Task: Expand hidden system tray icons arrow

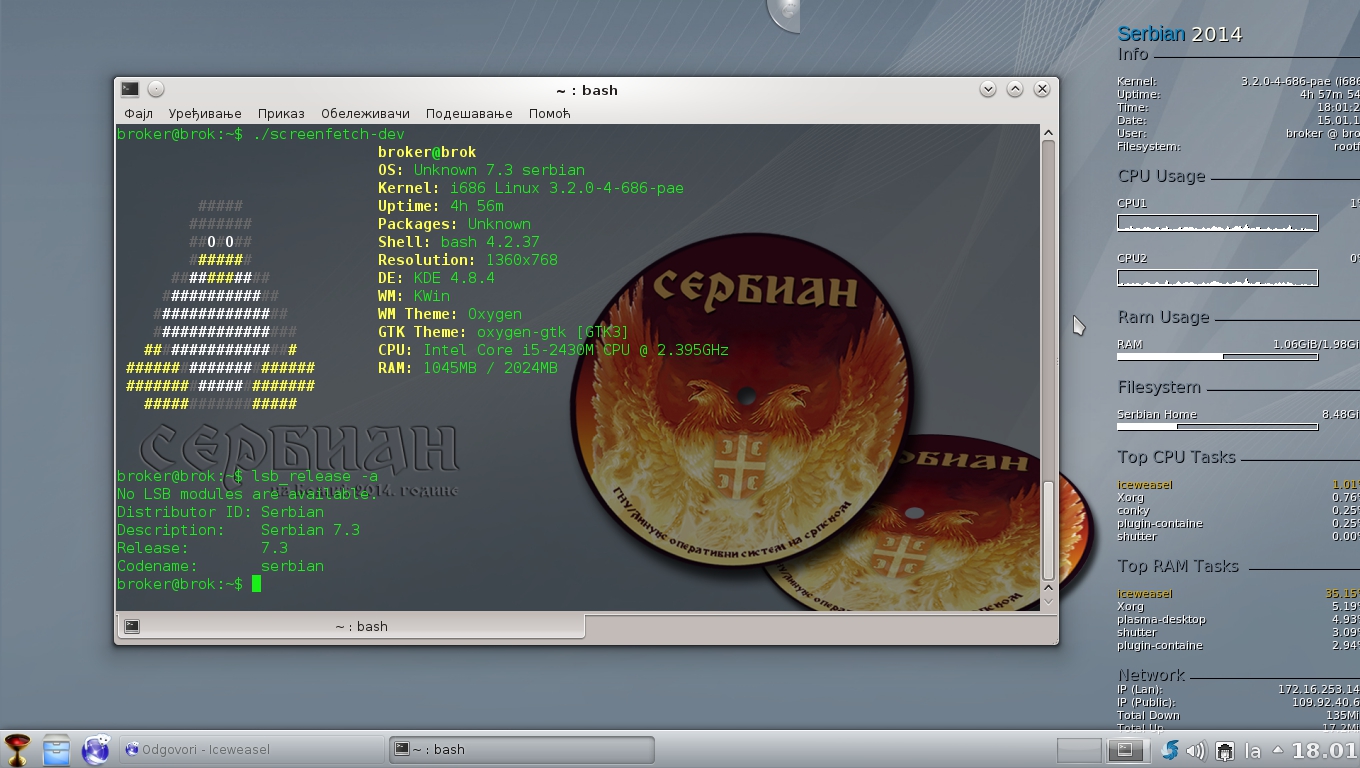Action: [1277, 749]
